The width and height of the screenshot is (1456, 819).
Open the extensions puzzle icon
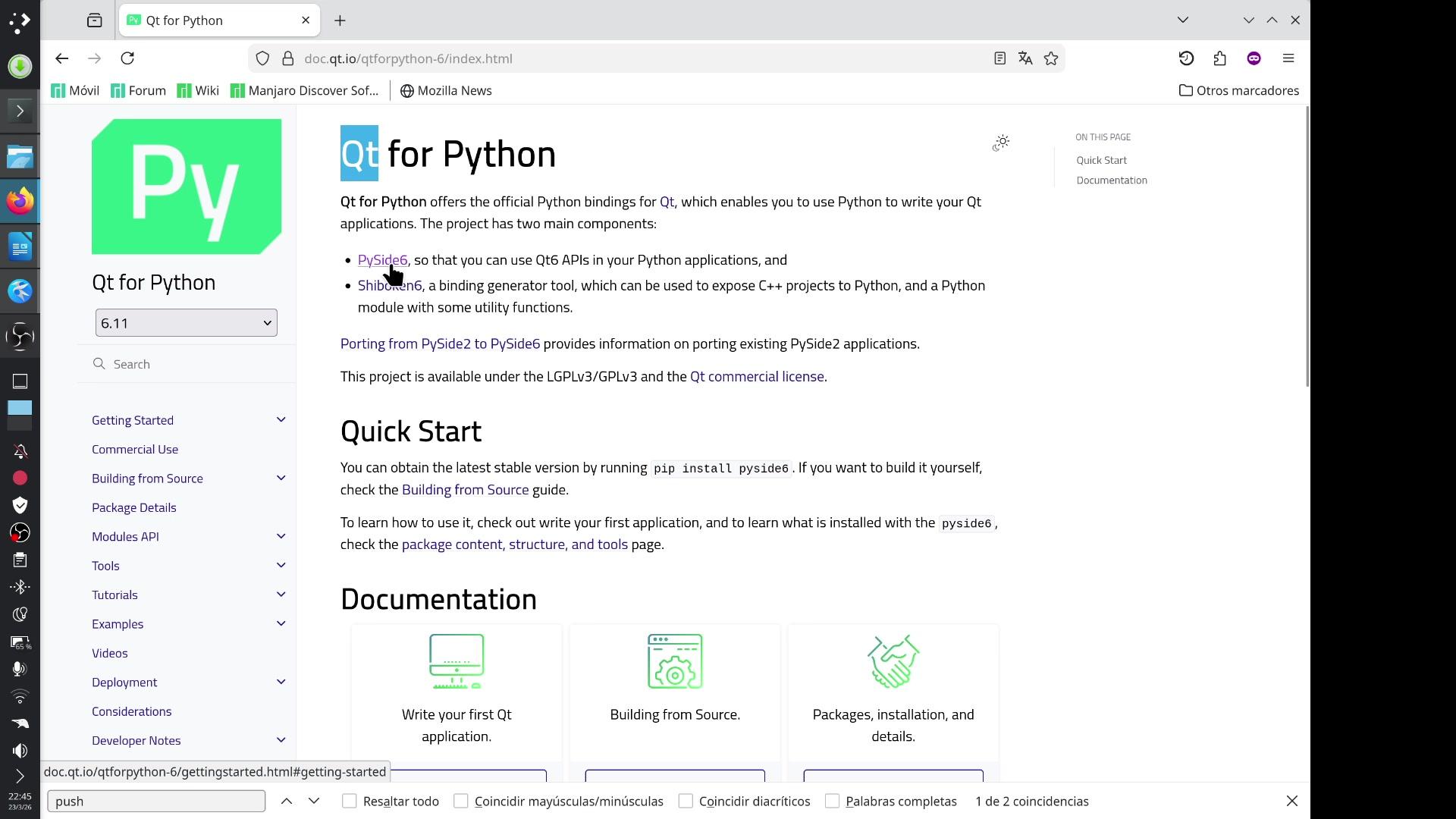coord(1219,58)
